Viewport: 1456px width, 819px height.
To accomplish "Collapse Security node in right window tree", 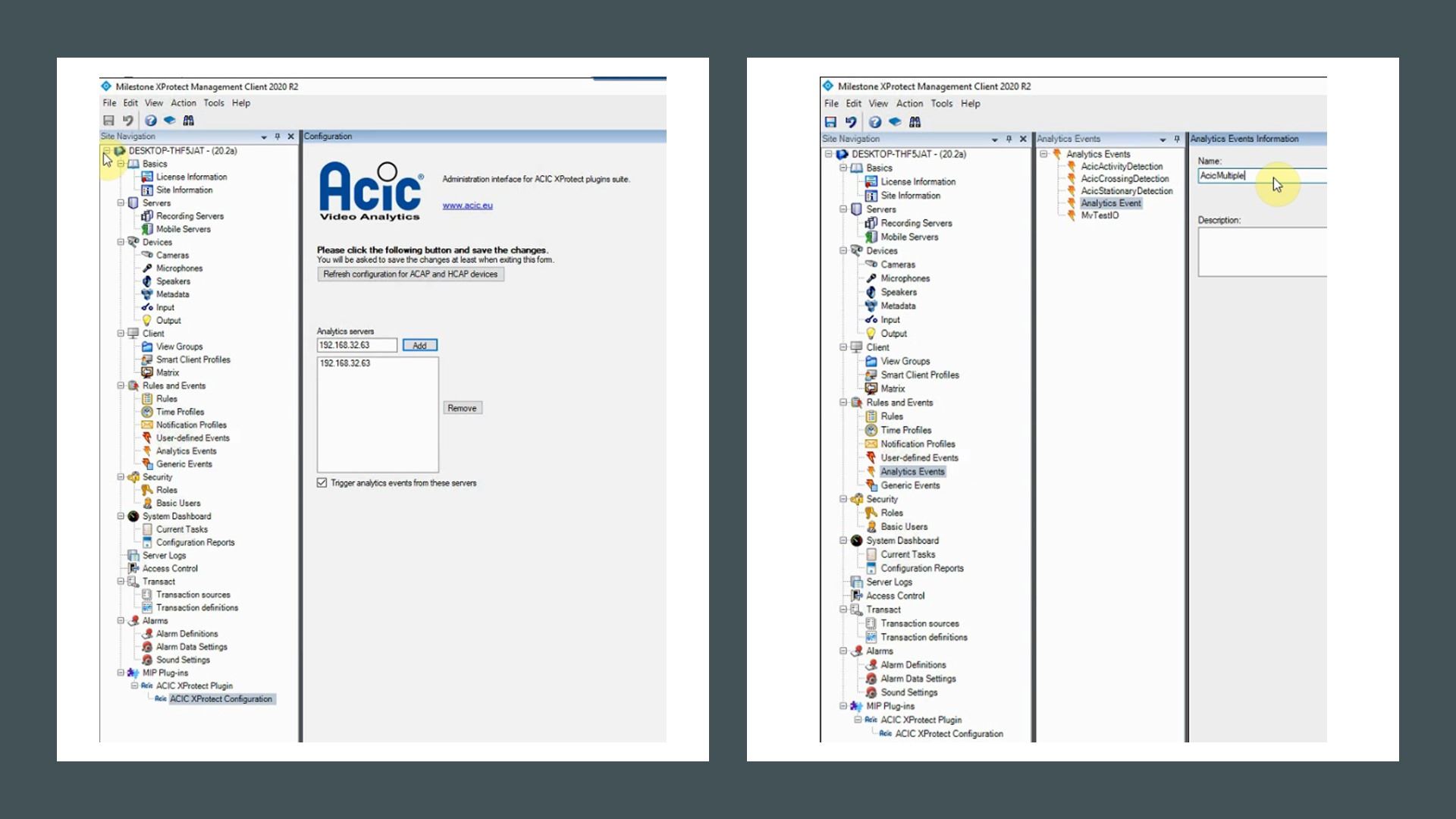I will 843,499.
